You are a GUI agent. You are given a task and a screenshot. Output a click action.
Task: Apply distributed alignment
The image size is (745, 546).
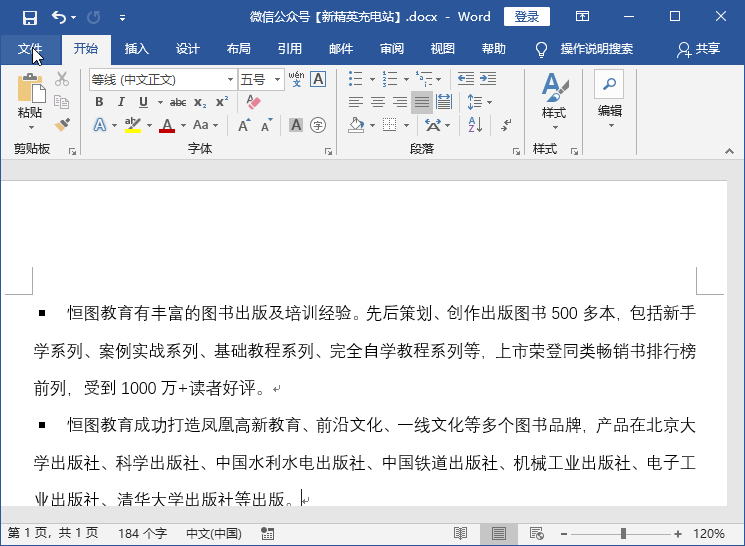pyautogui.click(x=444, y=102)
